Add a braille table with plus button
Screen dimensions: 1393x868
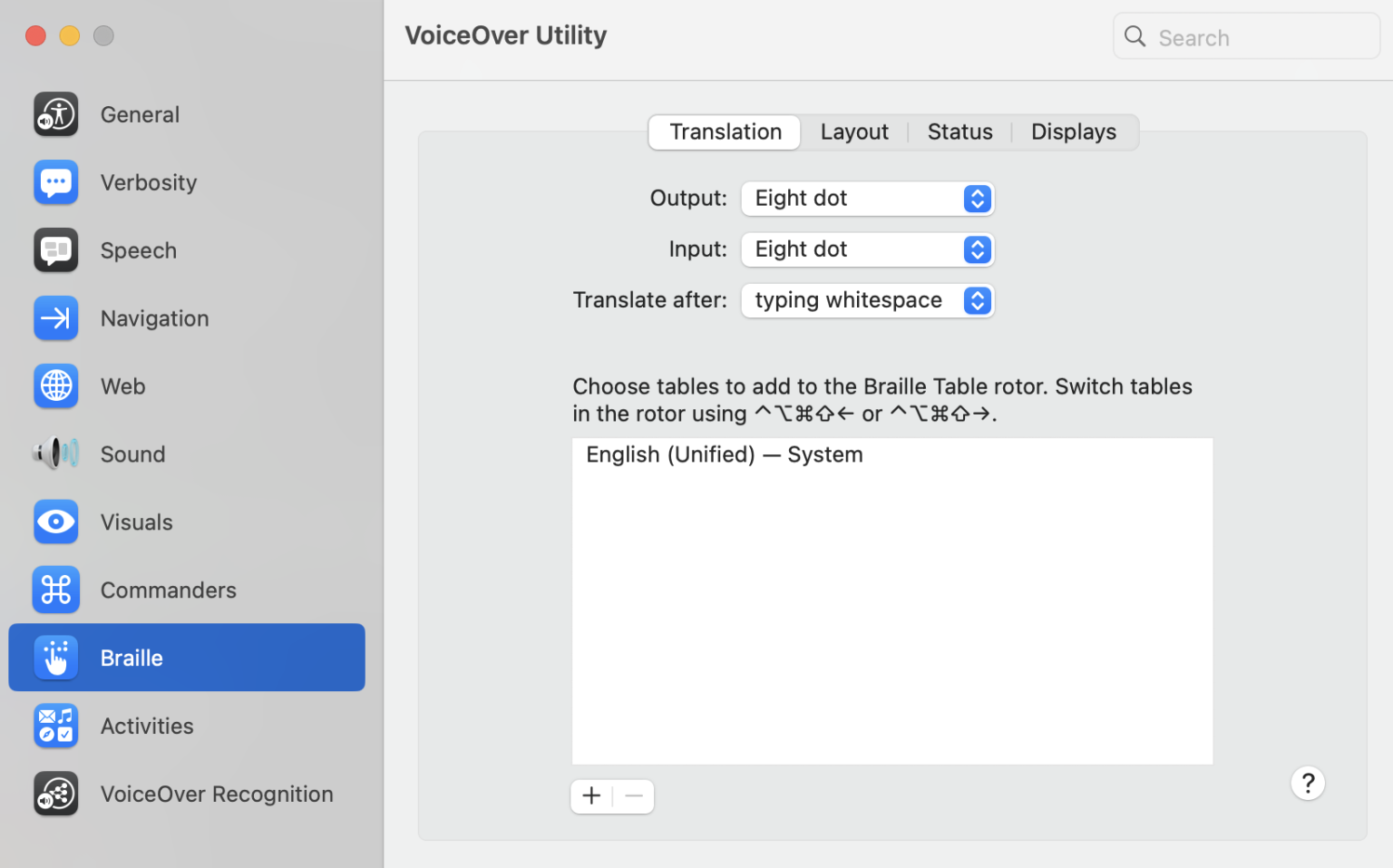tap(591, 796)
